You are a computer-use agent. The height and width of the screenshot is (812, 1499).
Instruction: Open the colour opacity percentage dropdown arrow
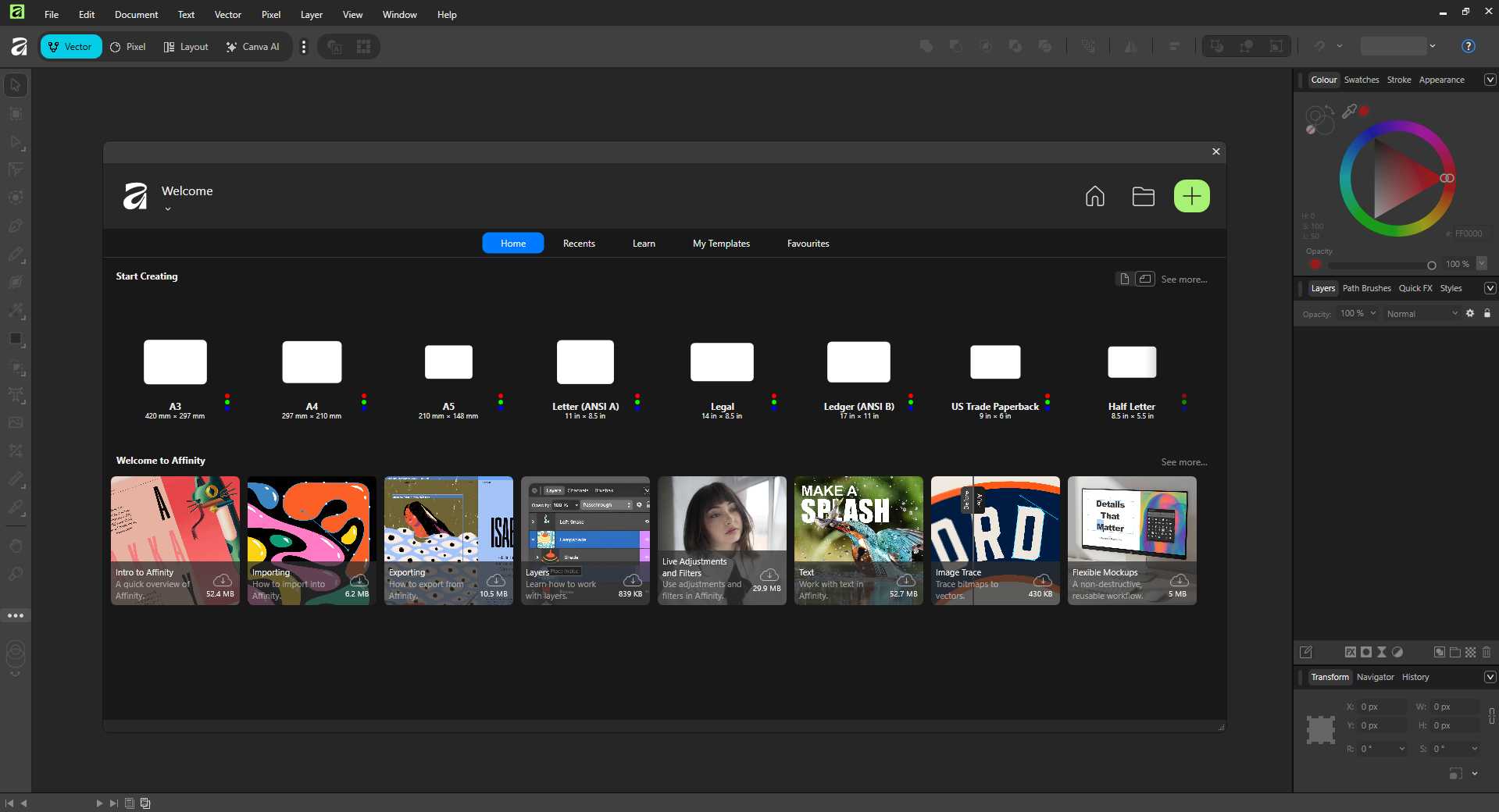click(x=1482, y=264)
